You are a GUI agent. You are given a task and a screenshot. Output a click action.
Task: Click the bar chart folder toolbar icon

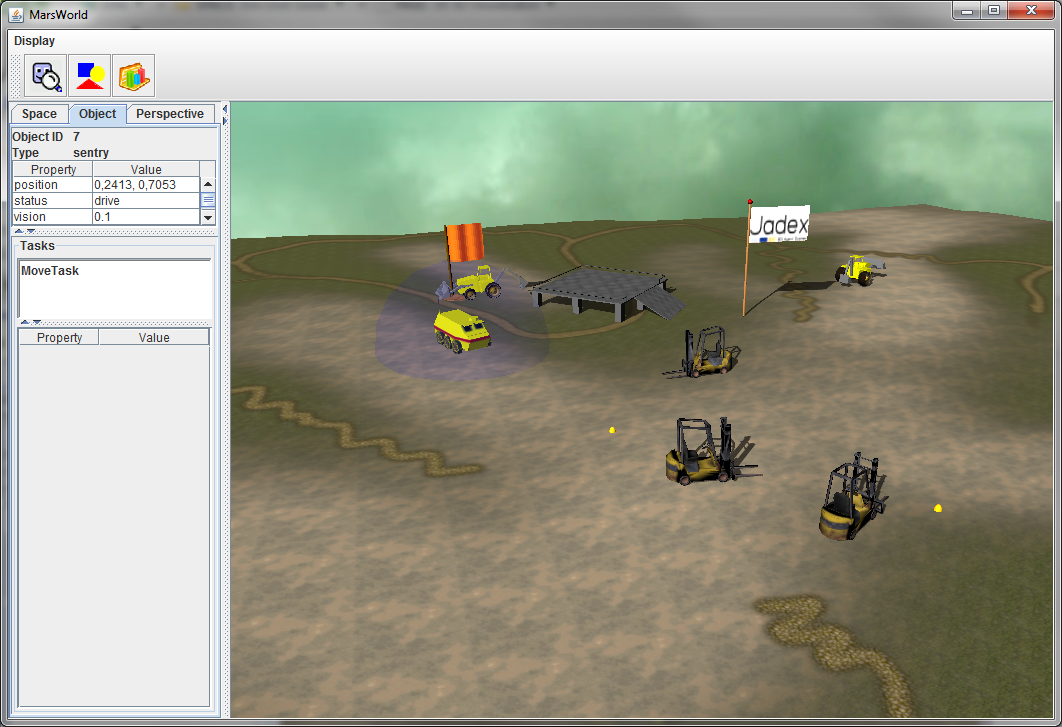(x=134, y=76)
